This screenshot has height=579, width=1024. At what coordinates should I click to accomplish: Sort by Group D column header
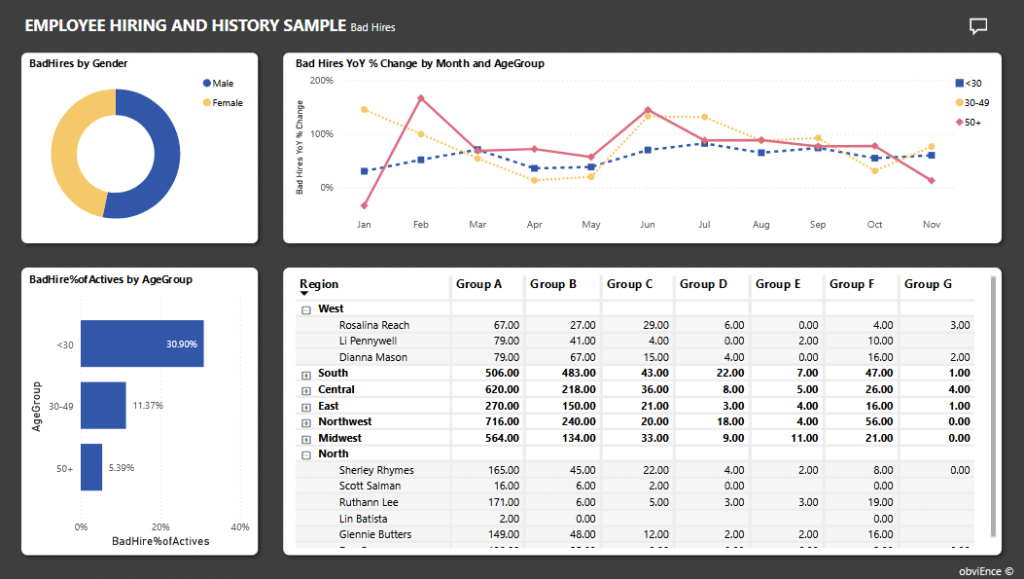703,284
